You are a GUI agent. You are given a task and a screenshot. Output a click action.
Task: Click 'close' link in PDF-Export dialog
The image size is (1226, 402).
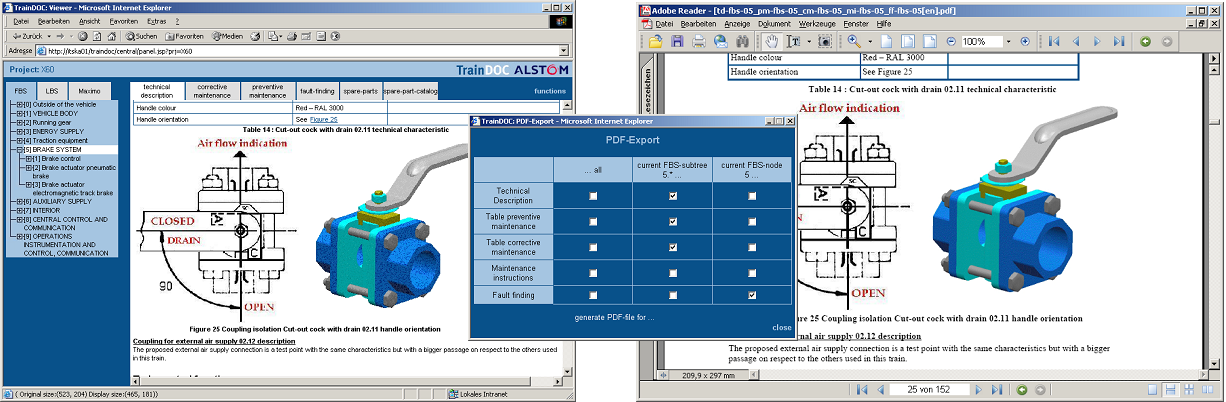tap(781, 327)
